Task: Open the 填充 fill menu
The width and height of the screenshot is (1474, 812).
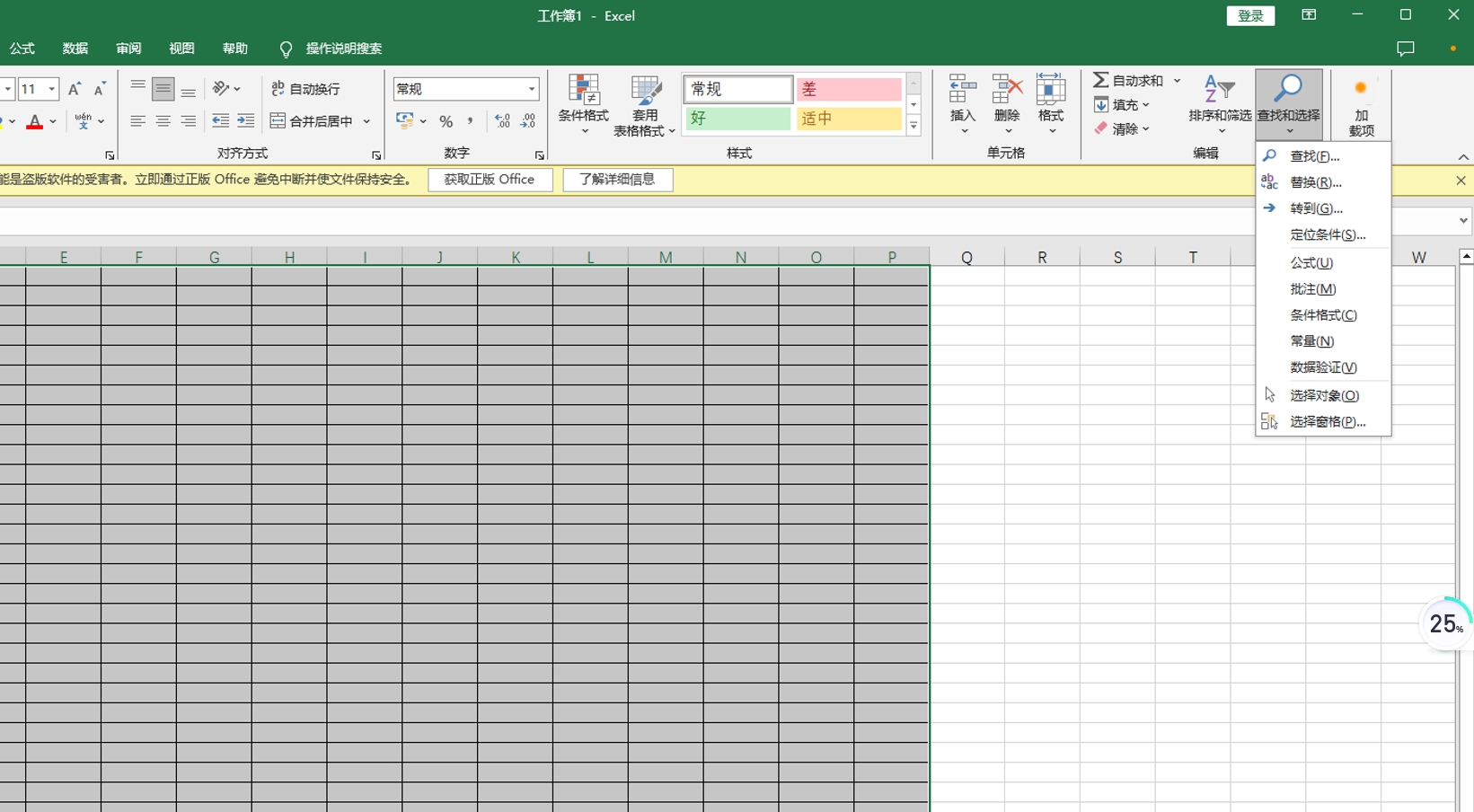Action: pos(1122,105)
